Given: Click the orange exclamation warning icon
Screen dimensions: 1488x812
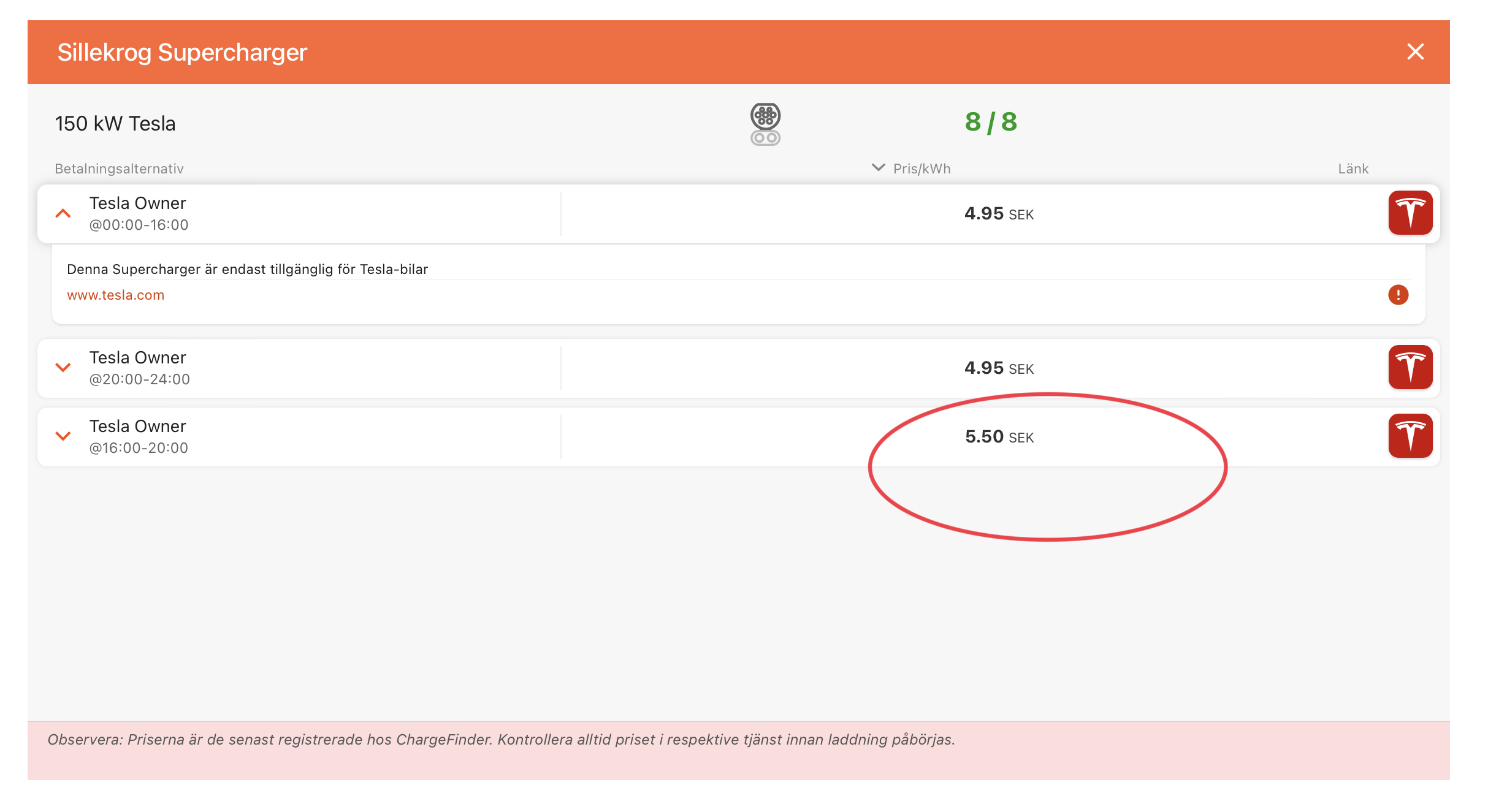Looking at the screenshot, I should [1398, 295].
